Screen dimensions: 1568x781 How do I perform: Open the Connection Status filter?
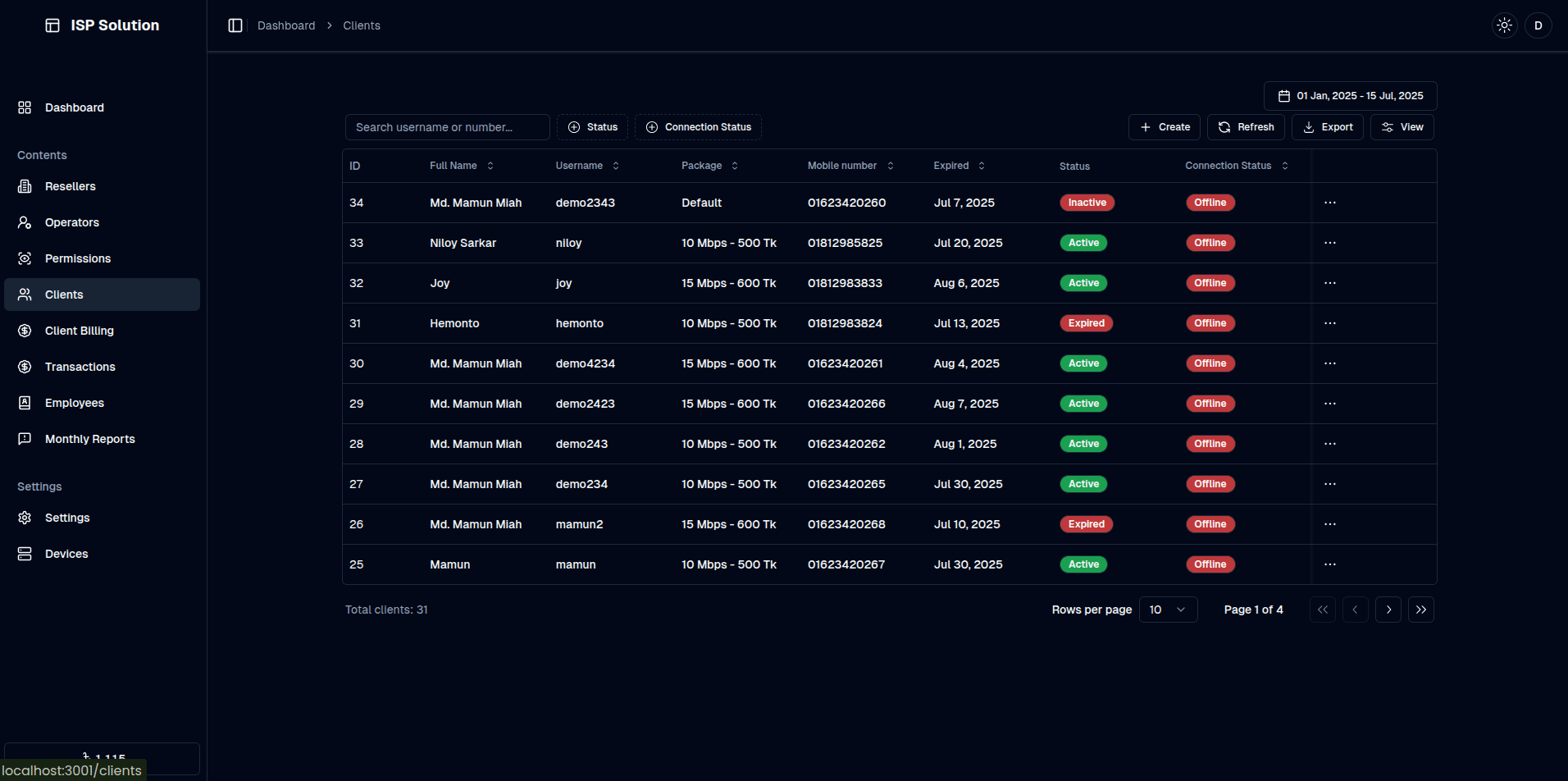coord(698,127)
